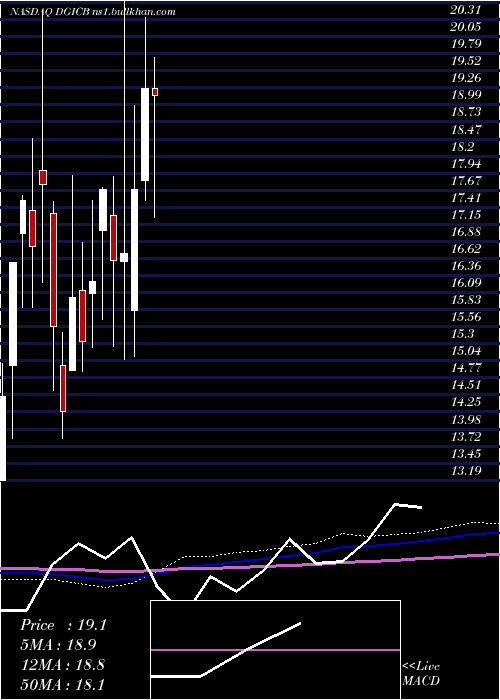Click the Price : 19.1 readout
Viewport: 500px width, 700px height.
pos(63,625)
